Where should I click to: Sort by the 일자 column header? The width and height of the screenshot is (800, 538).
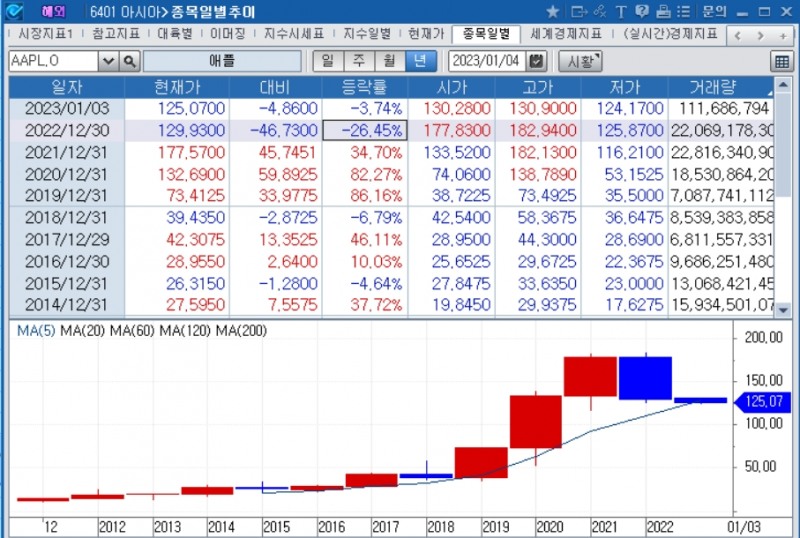tap(67, 87)
